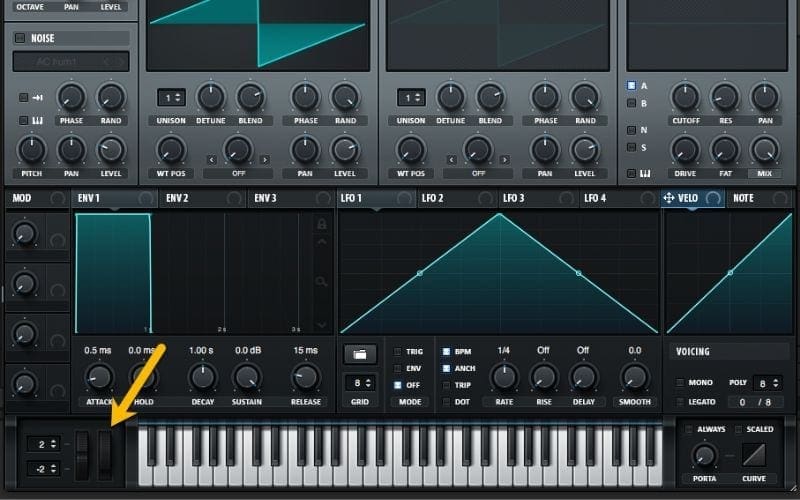Click the VELO move-arrows source icon

669,197
